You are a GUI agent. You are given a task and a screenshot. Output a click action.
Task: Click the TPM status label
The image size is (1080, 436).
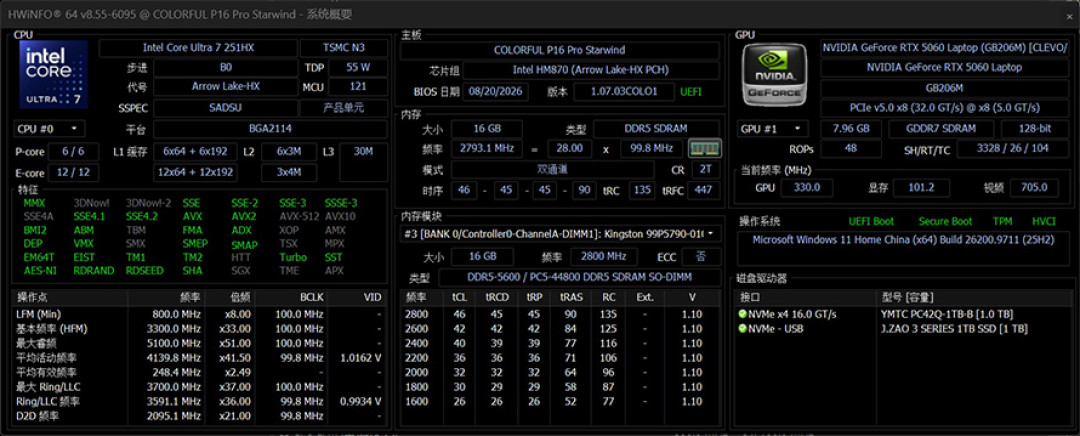(1002, 222)
